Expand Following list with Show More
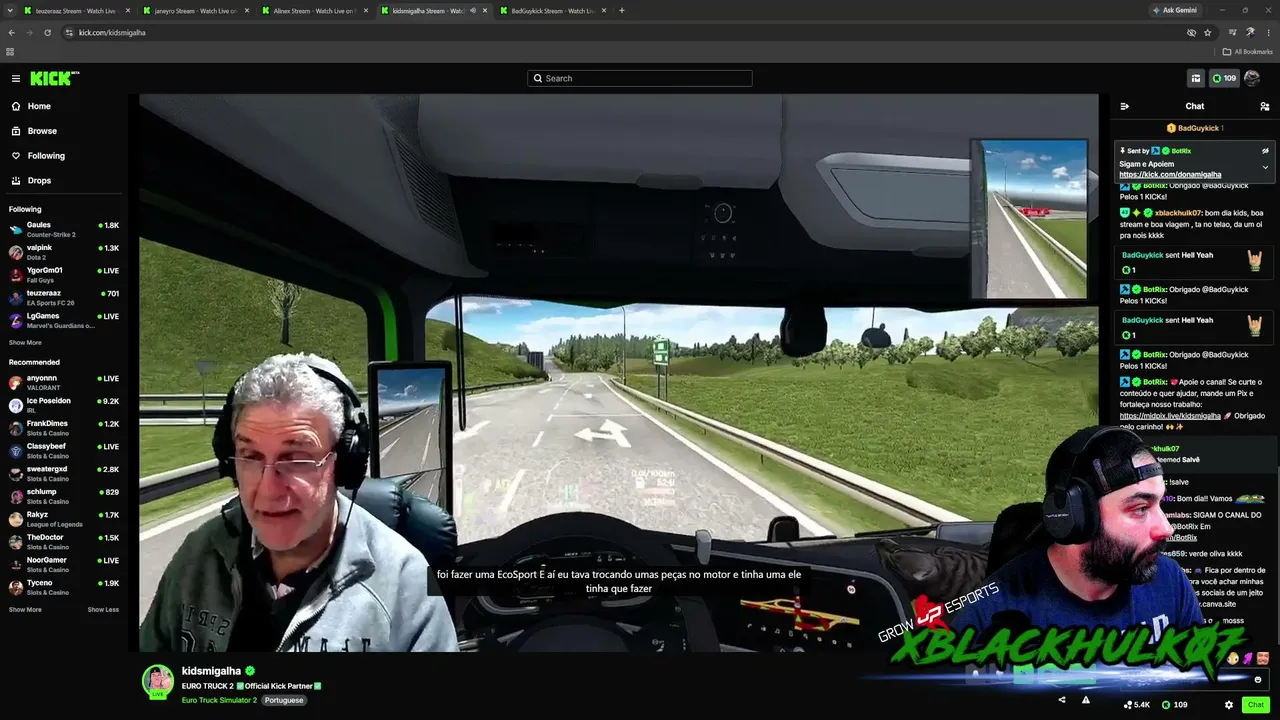The image size is (1280, 720). point(25,343)
